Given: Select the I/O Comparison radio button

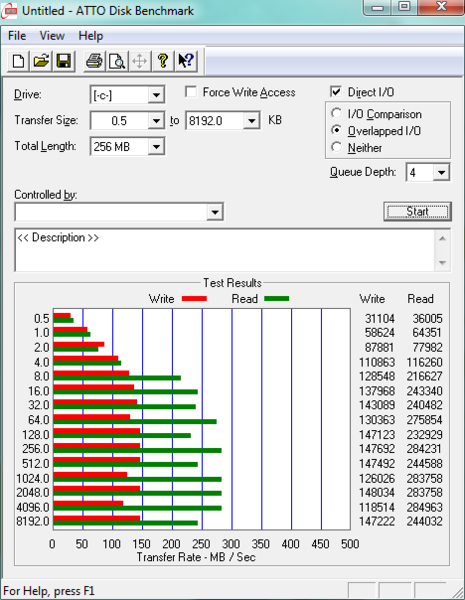Looking at the screenshot, I should (x=336, y=113).
